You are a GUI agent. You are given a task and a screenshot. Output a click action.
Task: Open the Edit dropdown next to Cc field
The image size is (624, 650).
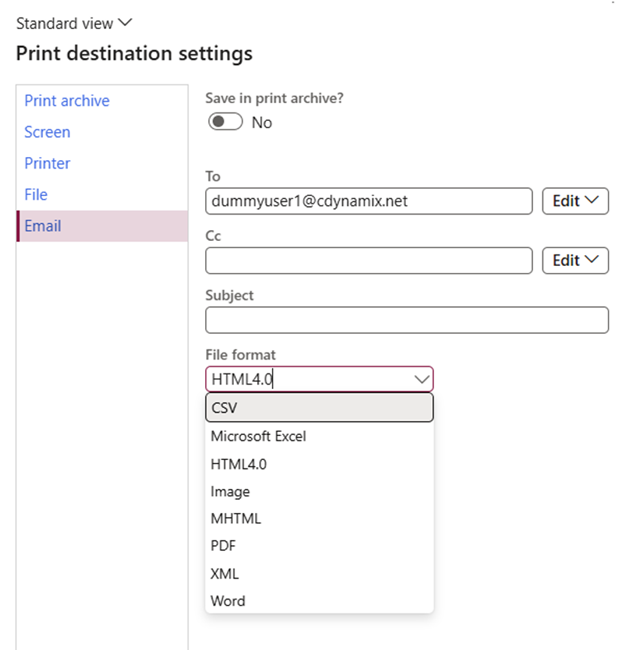575,260
